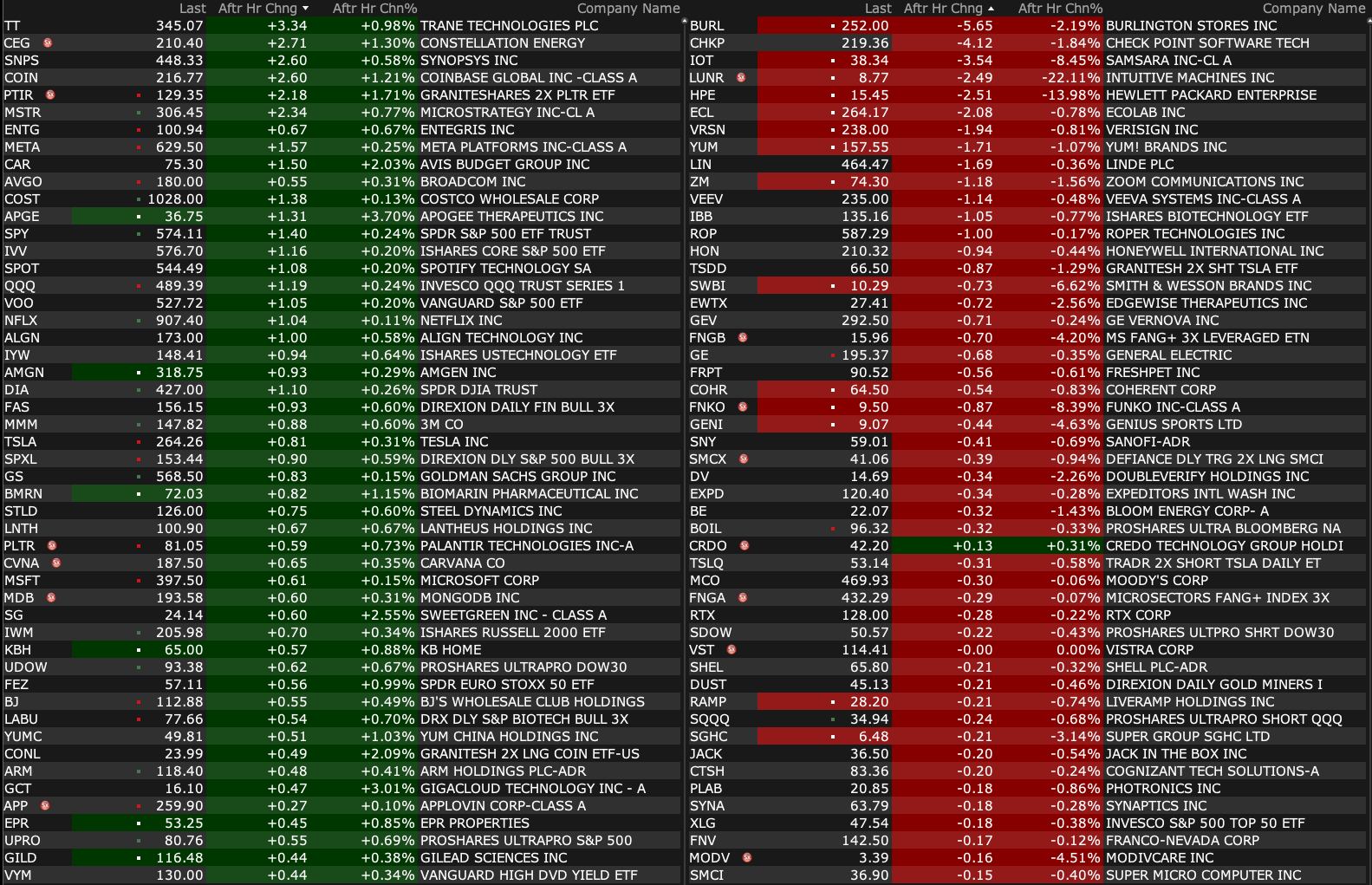Toggle descending sort arrow on left Aftr Hr Chng
This screenshot has width=1372, height=885.
[x=305, y=9]
